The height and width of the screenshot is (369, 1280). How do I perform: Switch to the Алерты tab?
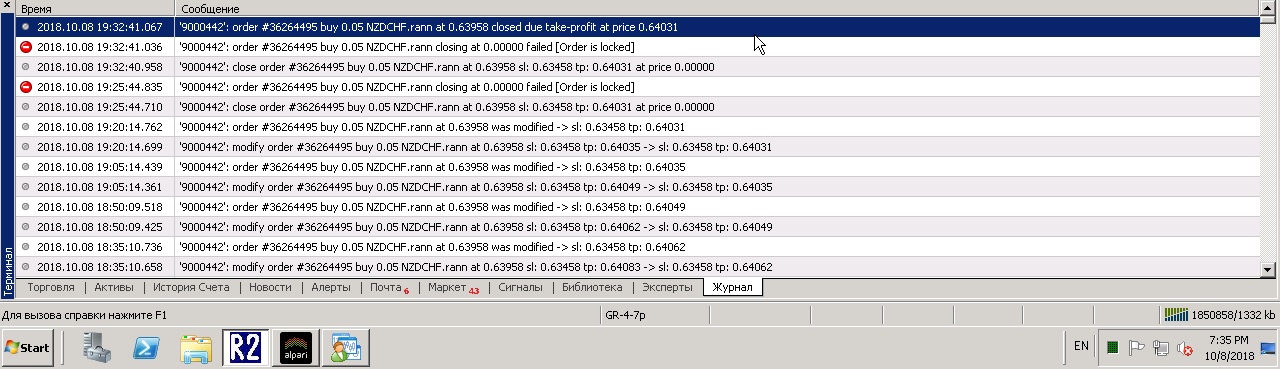point(330,287)
